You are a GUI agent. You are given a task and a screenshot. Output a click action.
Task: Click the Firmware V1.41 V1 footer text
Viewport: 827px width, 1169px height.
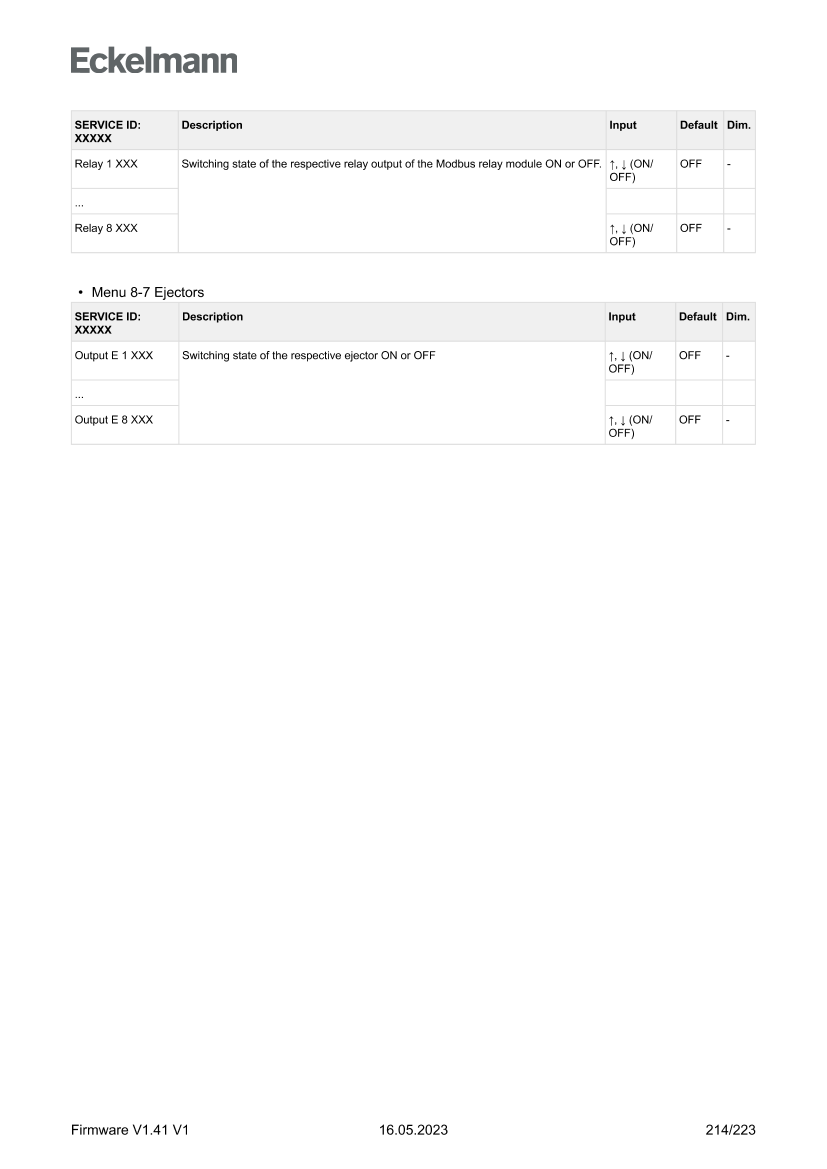coord(130,1130)
